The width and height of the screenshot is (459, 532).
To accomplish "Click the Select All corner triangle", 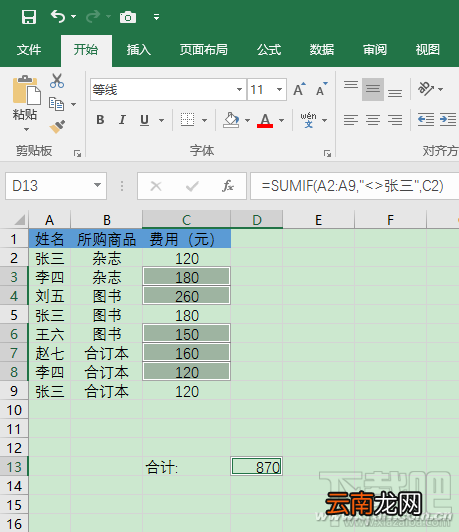I will [x=20, y=220].
